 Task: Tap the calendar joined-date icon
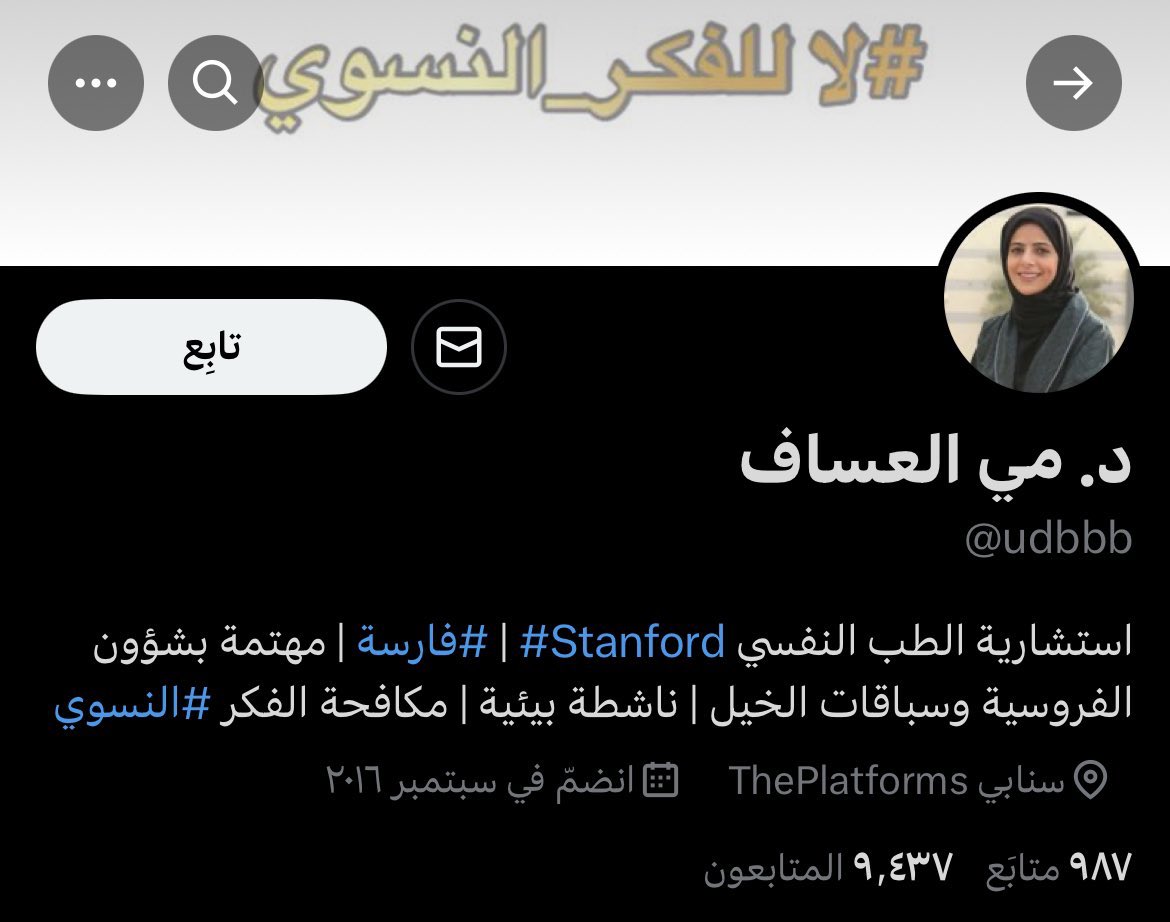[660, 780]
